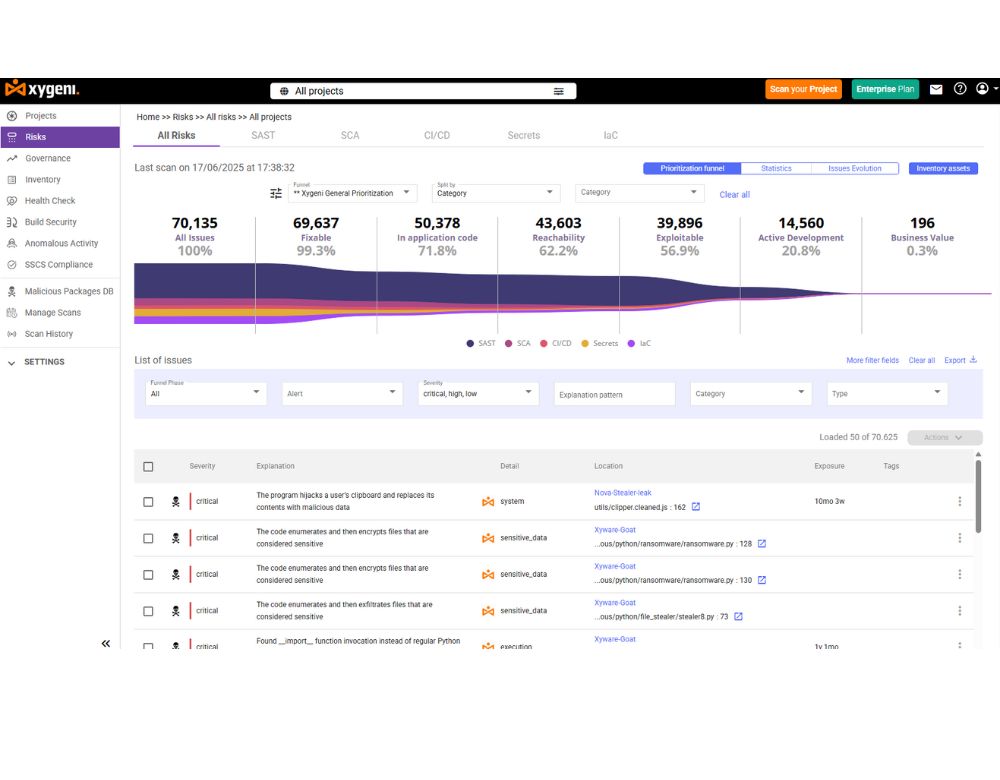
Task: Click the SAST legend color dot
Action: 470,343
